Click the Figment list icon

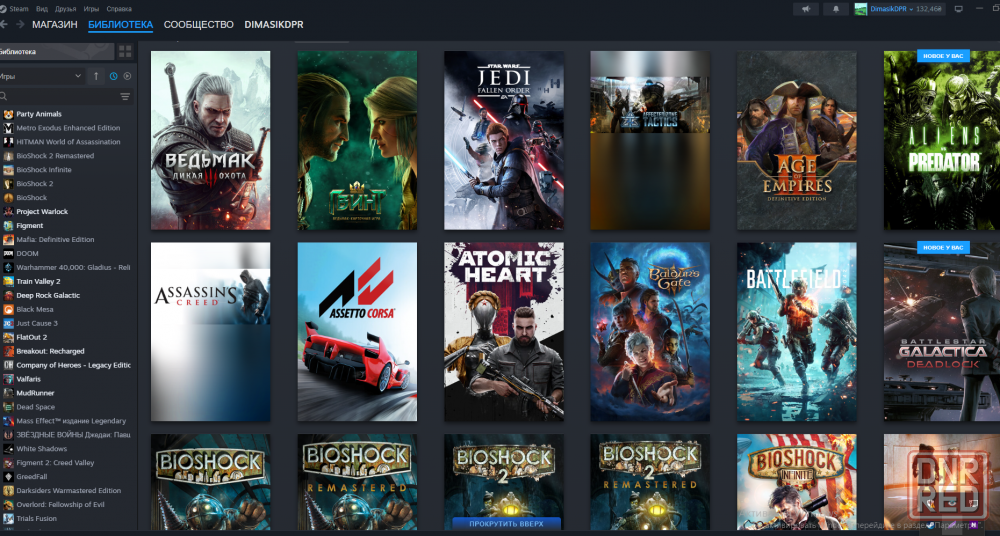[8, 226]
